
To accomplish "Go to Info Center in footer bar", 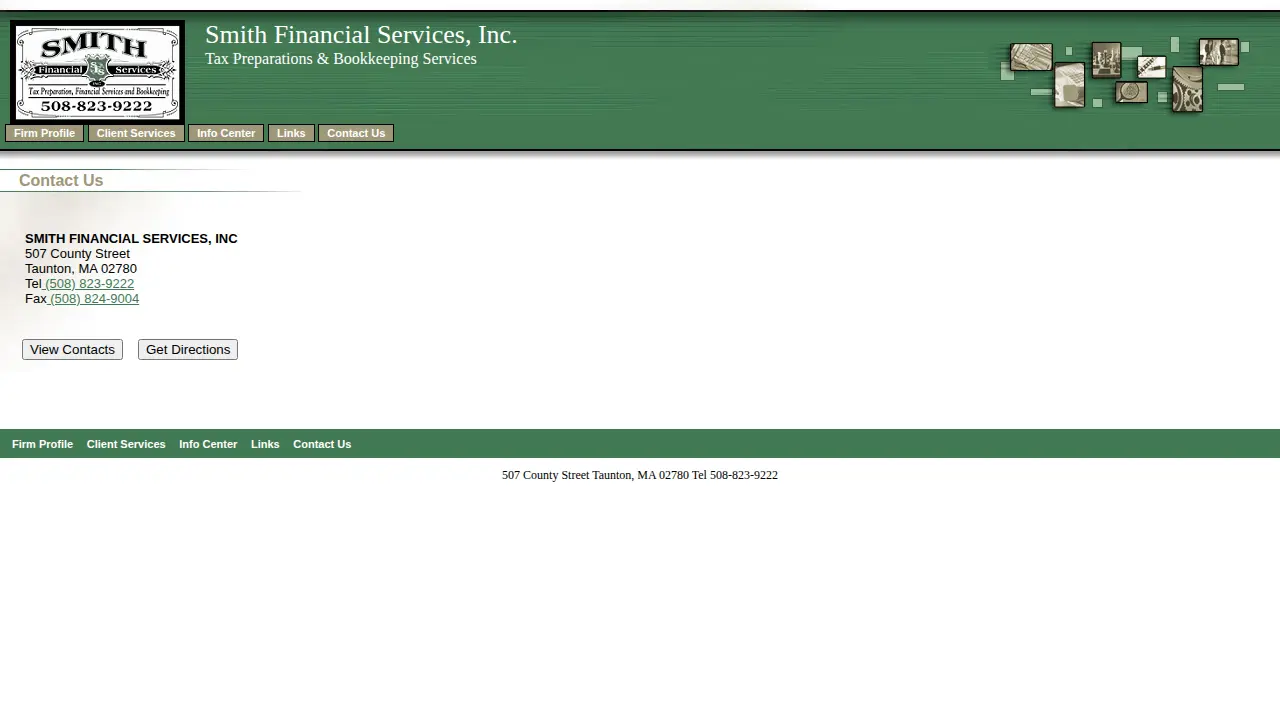I will coord(208,444).
